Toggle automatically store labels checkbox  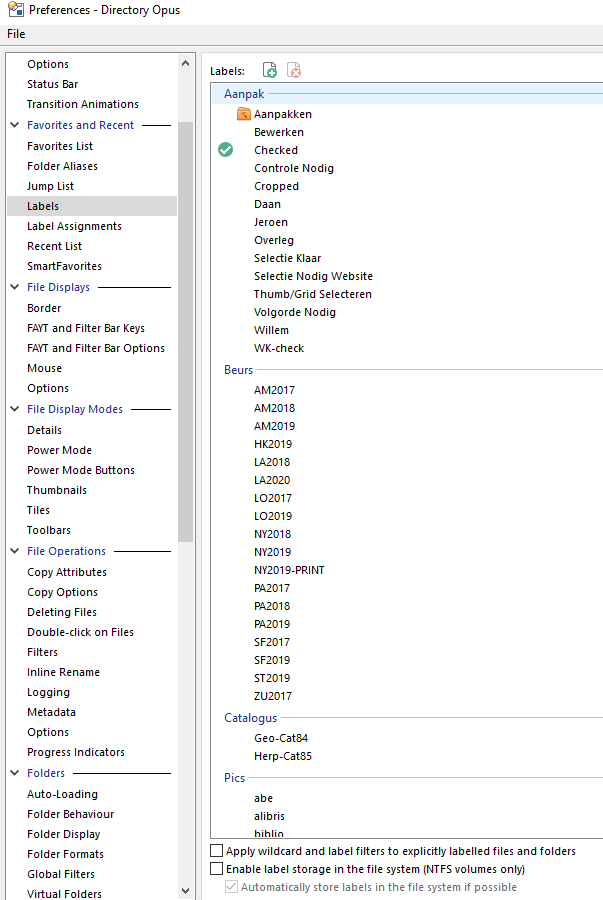click(x=231, y=887)
